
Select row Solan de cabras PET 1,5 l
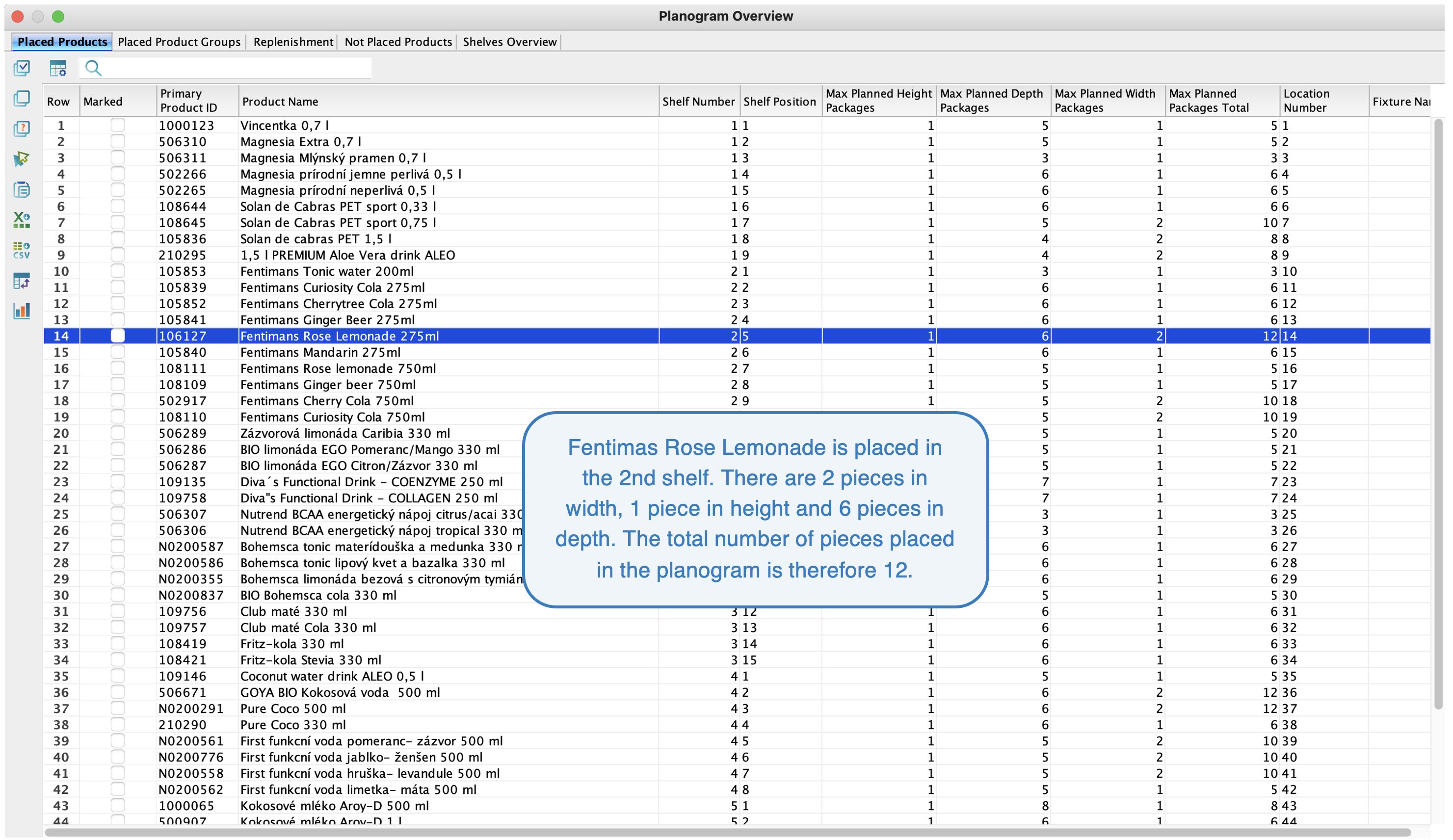pyautogui.click(x=737, y=238)
